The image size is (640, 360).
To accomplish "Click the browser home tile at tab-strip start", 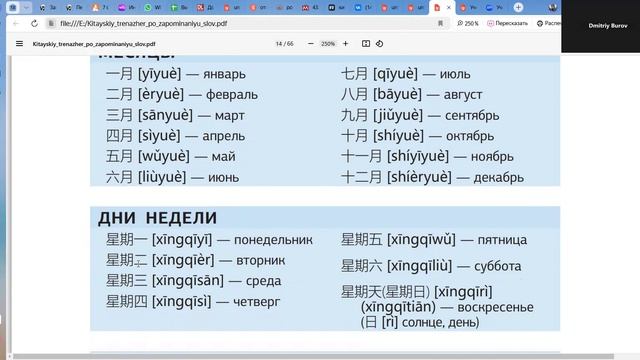I will click(13, 7).
